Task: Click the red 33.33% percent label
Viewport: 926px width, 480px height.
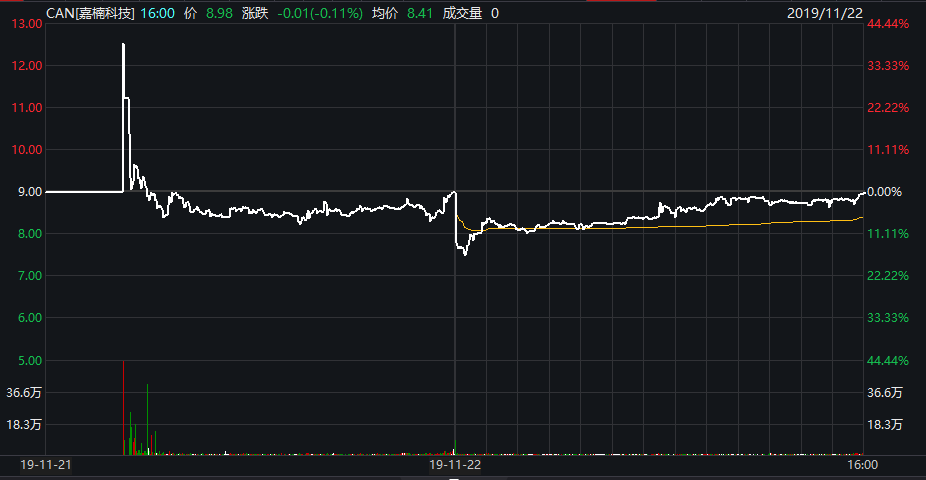Action: (888, 66)
